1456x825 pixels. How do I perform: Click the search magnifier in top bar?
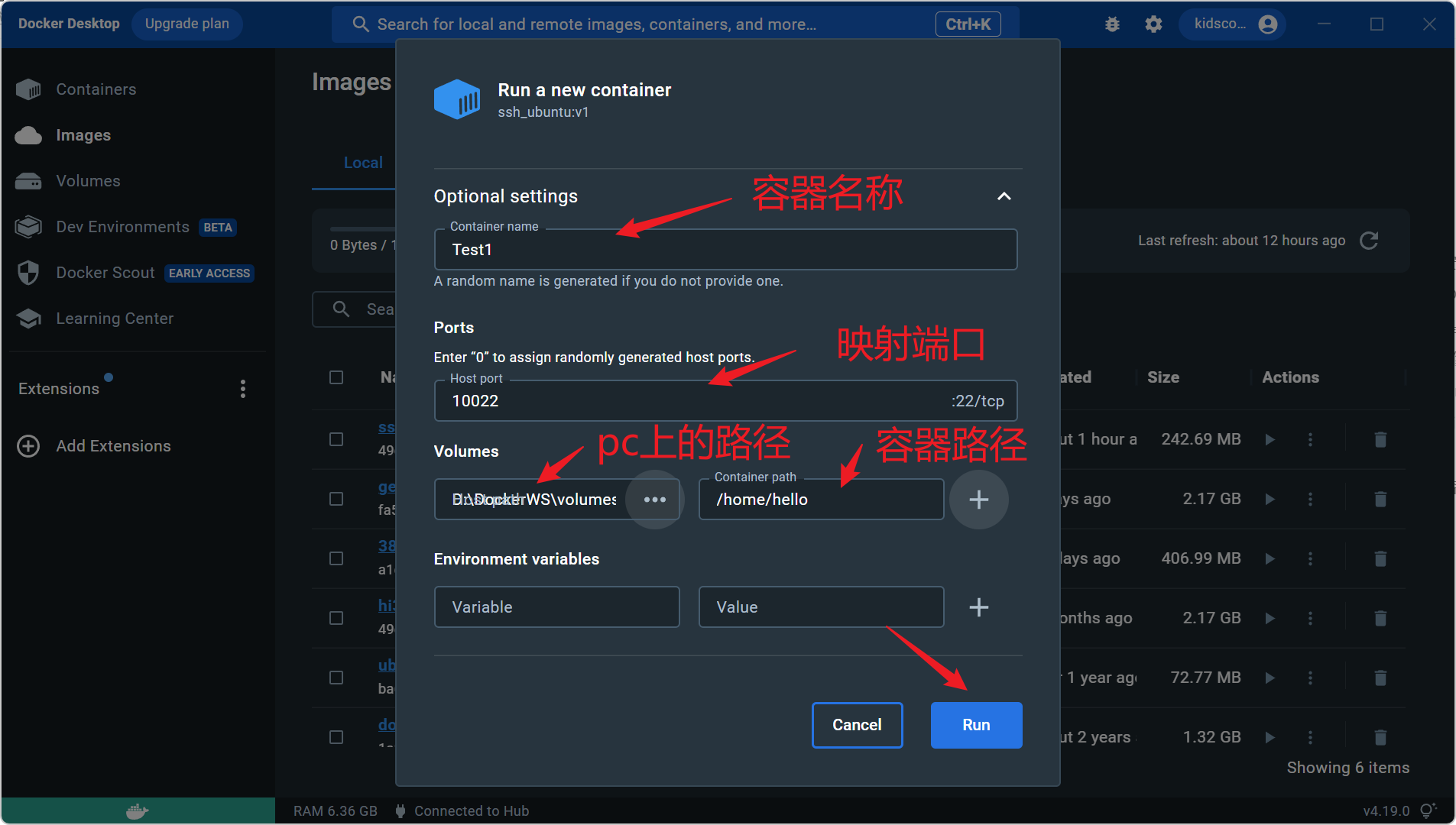(x=361, y=24)
